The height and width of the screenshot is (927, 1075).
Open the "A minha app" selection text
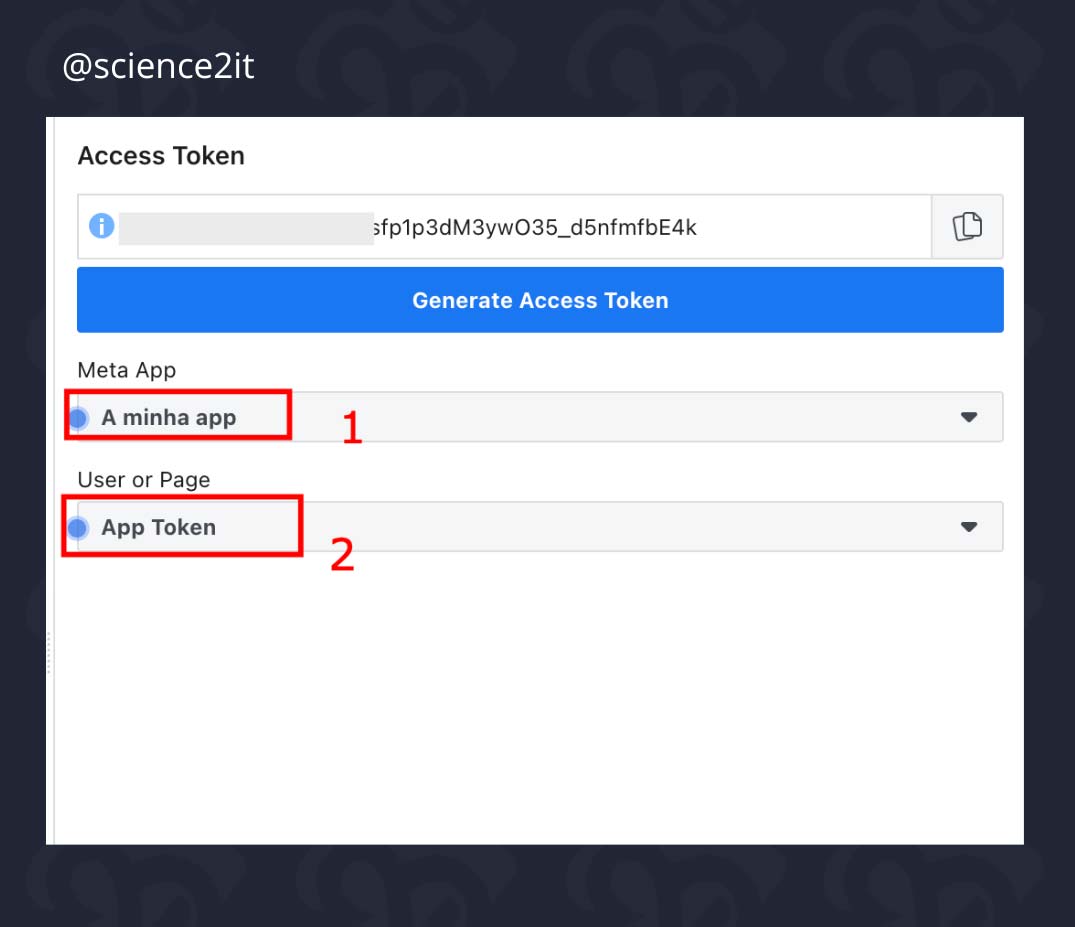169,417
